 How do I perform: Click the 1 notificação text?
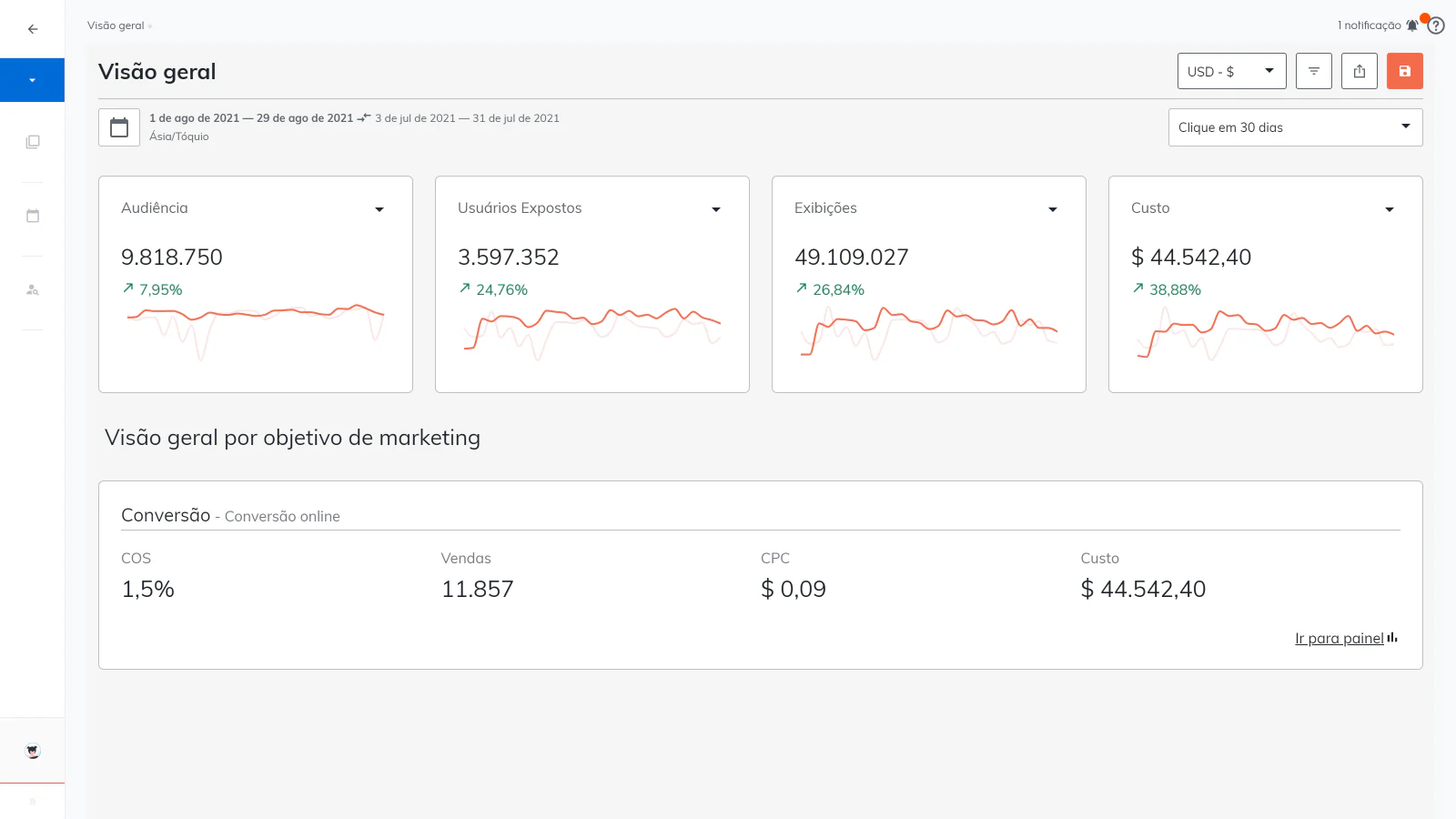coord(1369,25)
